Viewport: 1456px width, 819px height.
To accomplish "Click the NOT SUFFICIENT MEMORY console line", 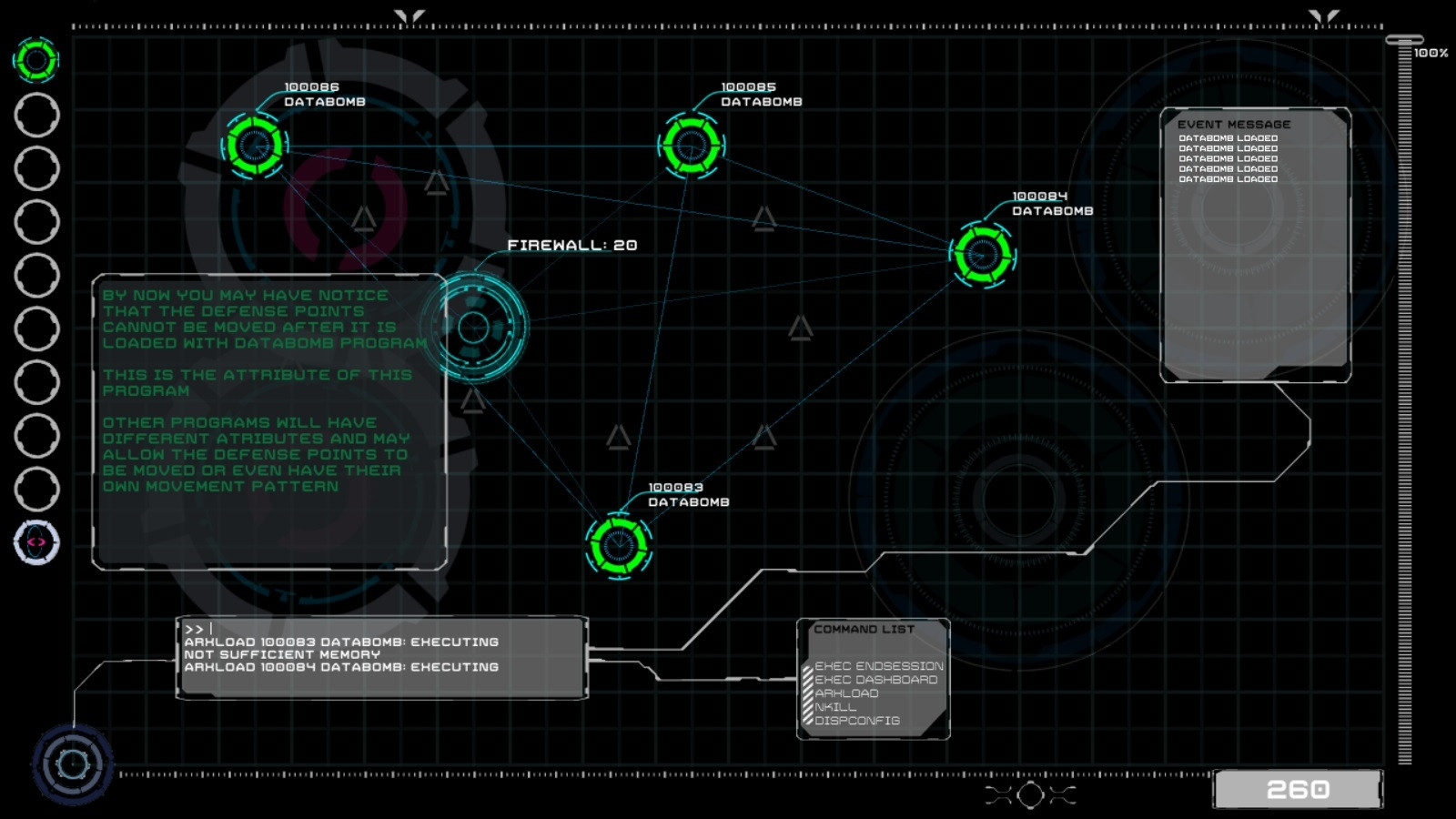I will point(282,654).
